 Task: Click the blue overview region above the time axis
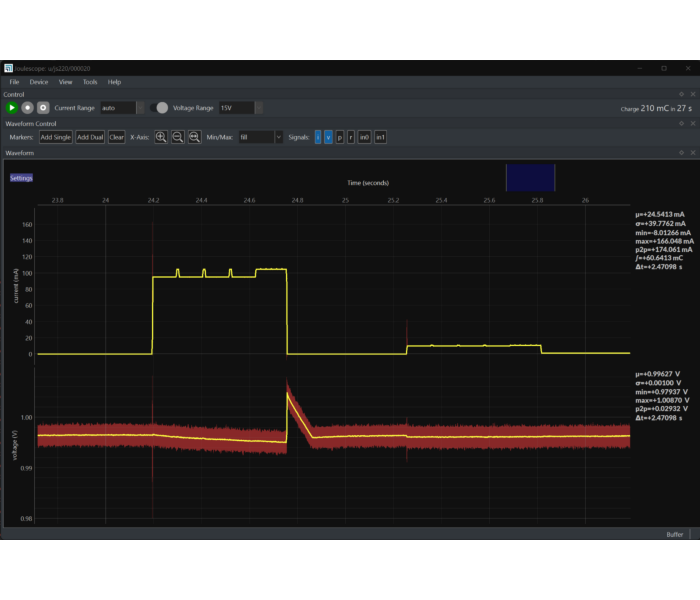pyautogui.click(x=530, y=177)
